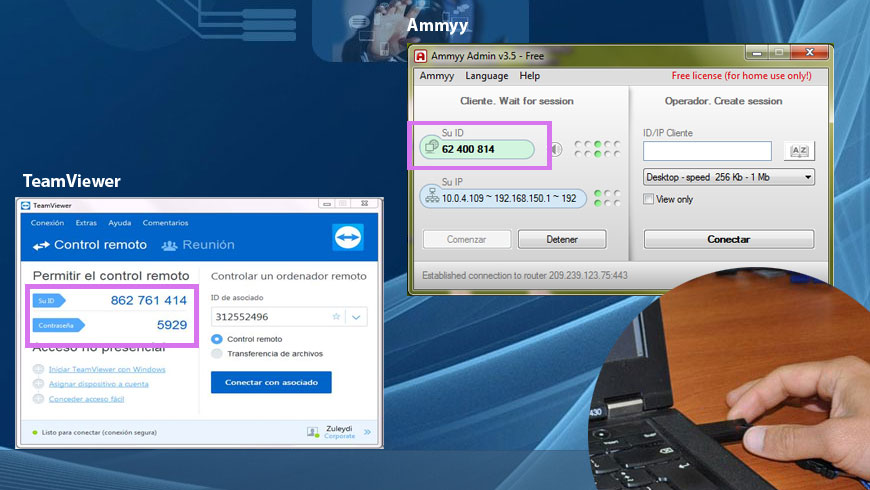870x490 pixels.
Task: Click the globe icon beside Asignar dispositivo a cuenta
Action: [x=38, y=383]
